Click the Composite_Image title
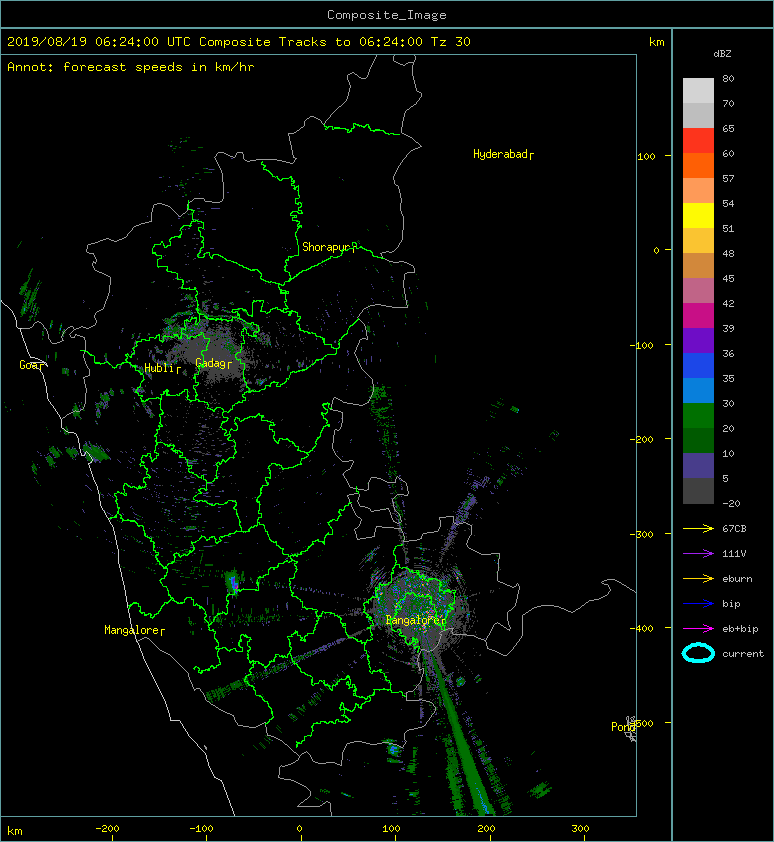Screen dimensions: 774x842 [x=387, y=15]
